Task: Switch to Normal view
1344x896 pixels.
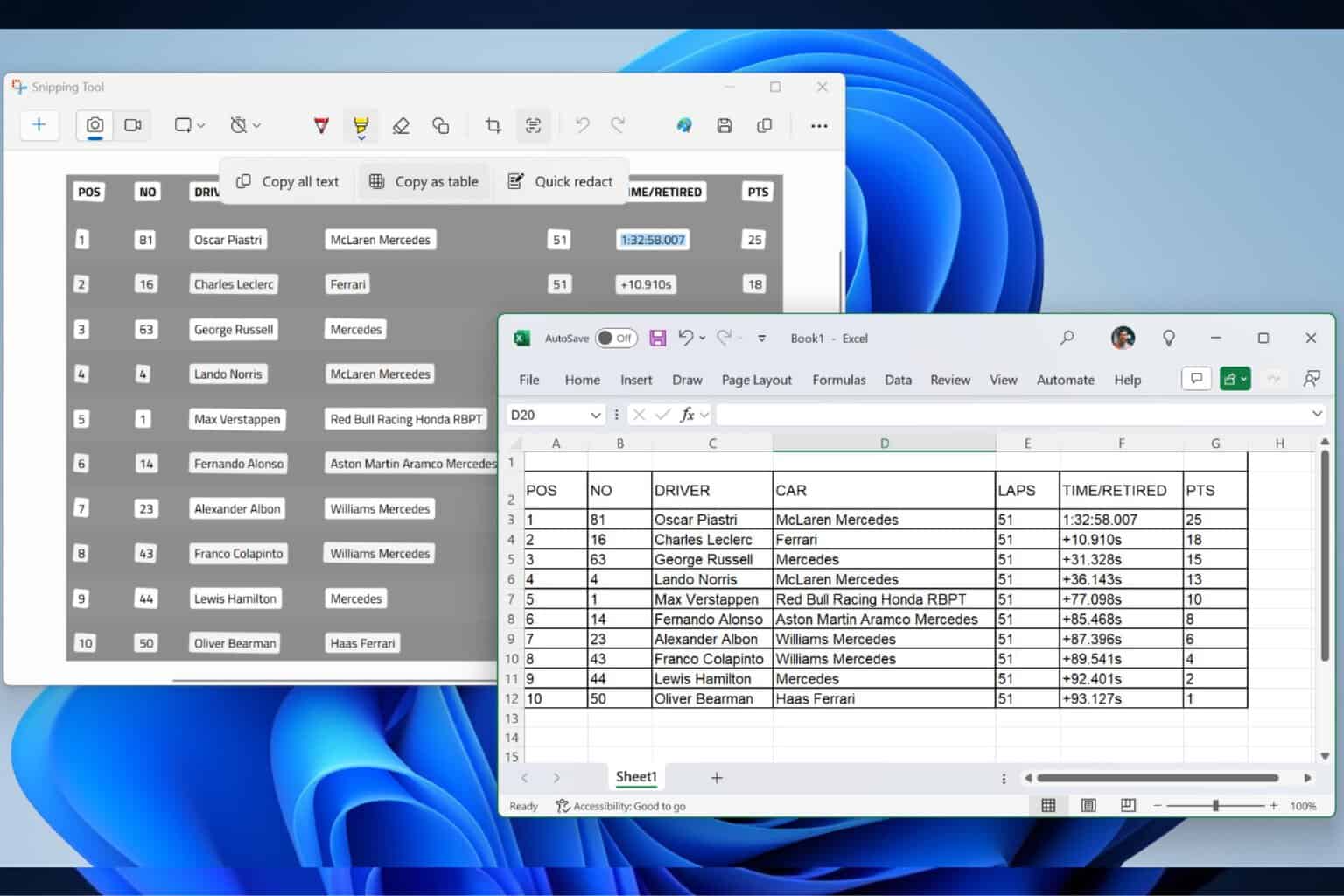Action: click(x=1048, y=805)
